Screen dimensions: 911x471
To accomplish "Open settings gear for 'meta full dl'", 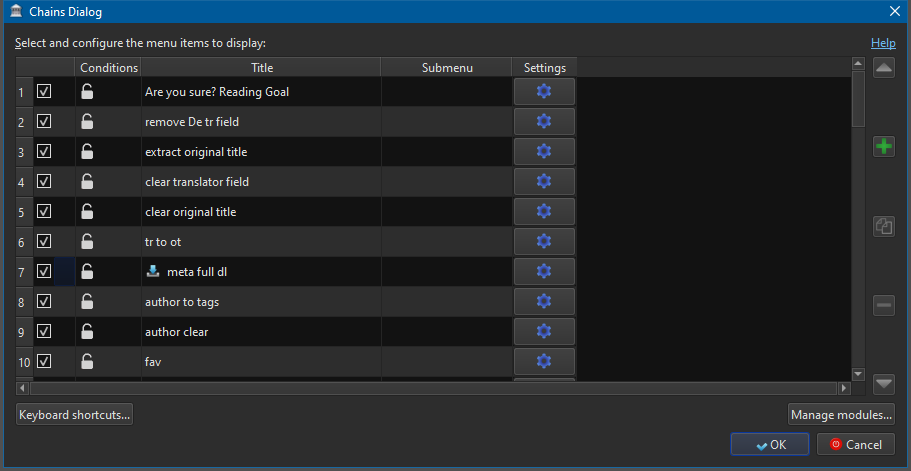I will (544, 271).
